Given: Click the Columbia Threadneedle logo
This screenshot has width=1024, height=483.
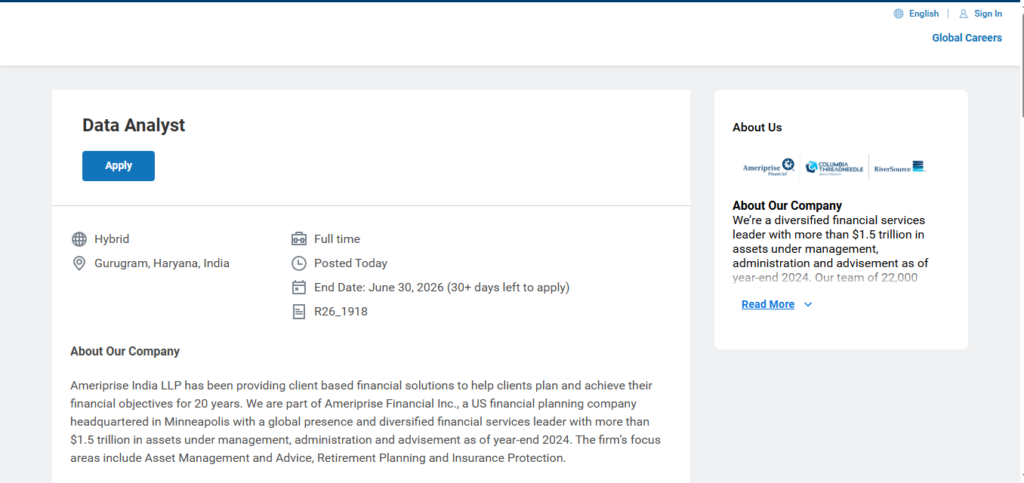Looking at the screenshot, I should coord(835,168).
